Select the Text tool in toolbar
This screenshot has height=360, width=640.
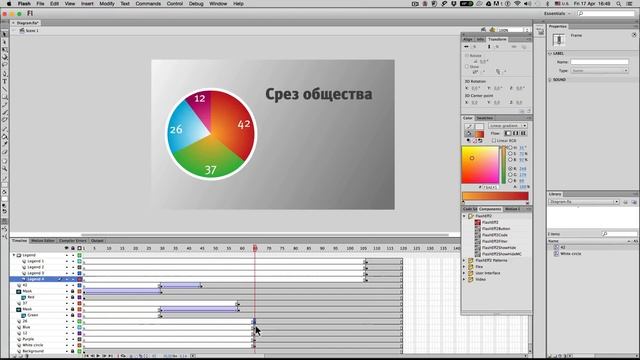point(4,81)
